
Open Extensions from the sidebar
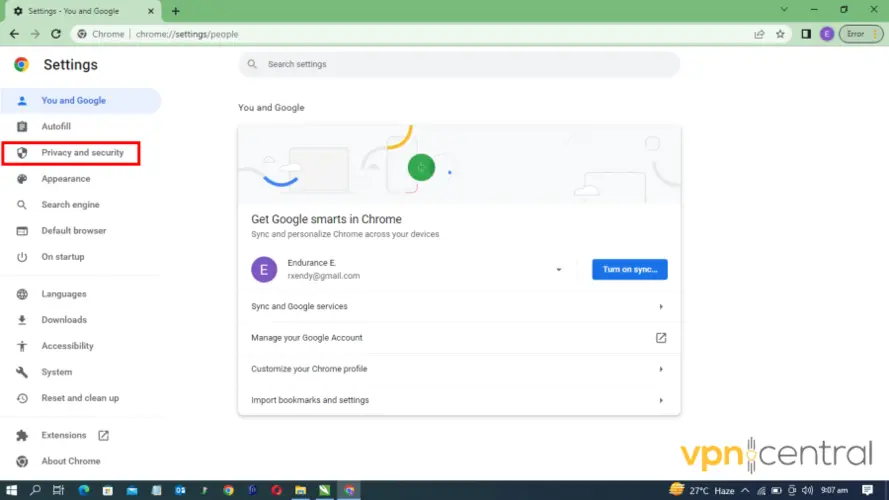[x=81, y=435]
